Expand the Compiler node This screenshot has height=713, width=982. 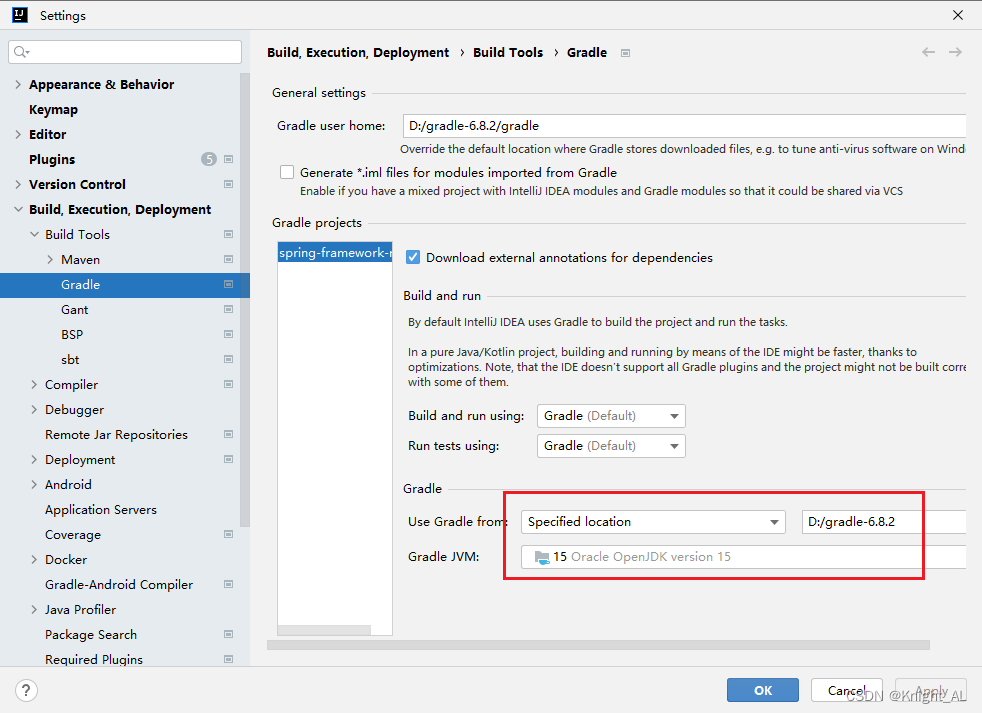[34, 385]
